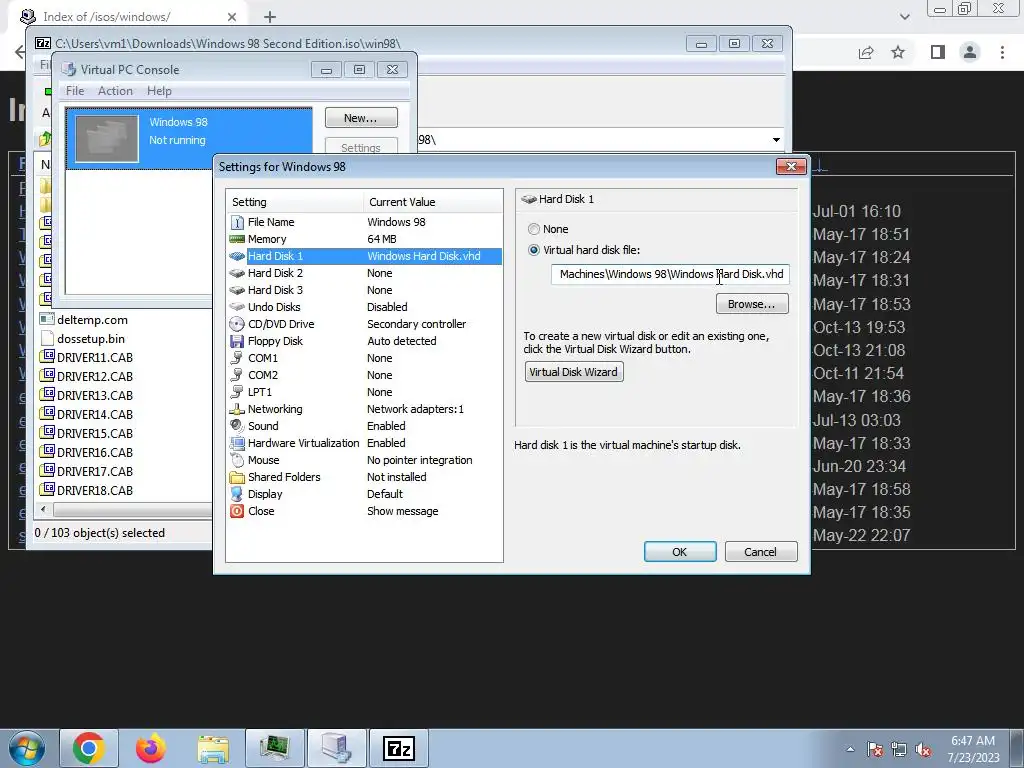Image resolution: width=1024 pixels, height=768 pixels.
Task: Click the Setting column header
Action: click(x=295, y=202)
